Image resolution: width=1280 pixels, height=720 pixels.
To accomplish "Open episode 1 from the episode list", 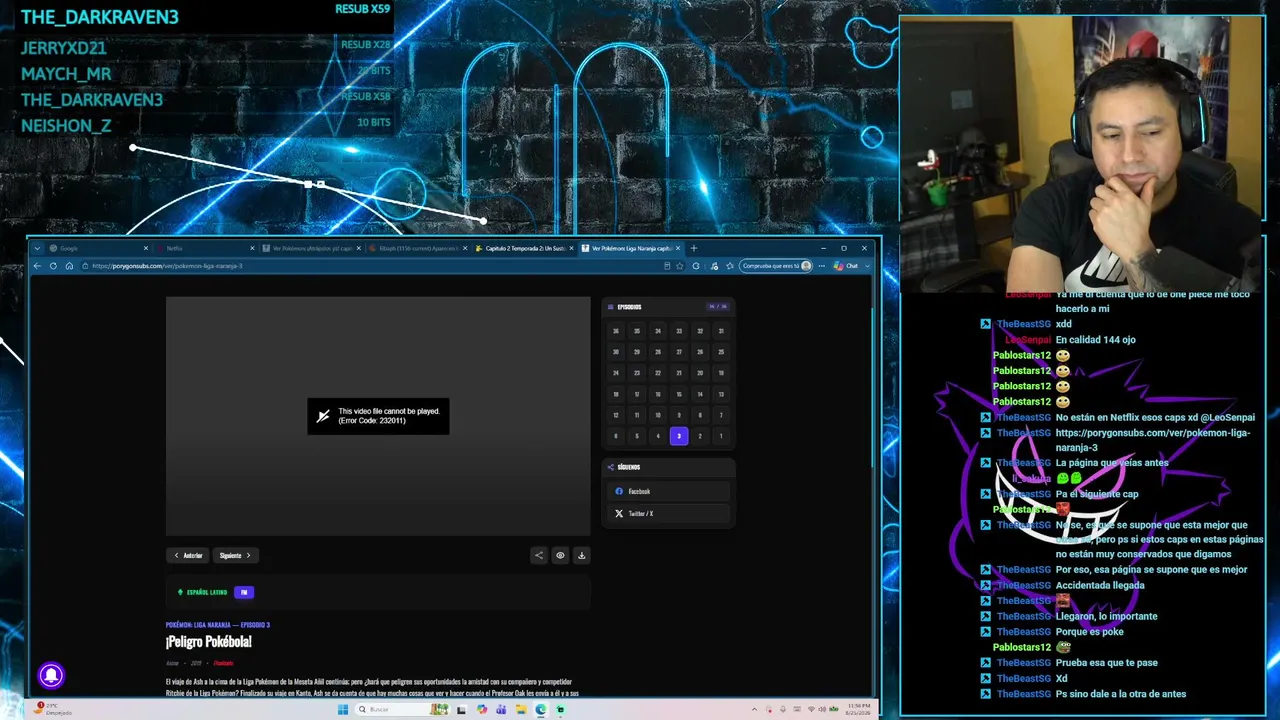I will 721,436.
